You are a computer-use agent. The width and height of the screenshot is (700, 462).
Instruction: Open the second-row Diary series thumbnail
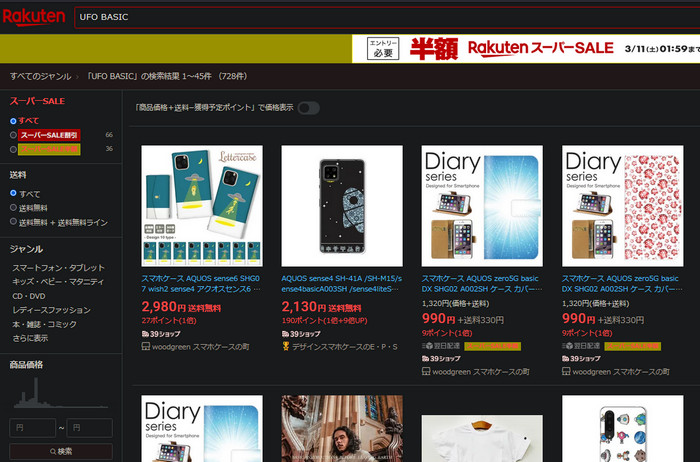point(202,429)
